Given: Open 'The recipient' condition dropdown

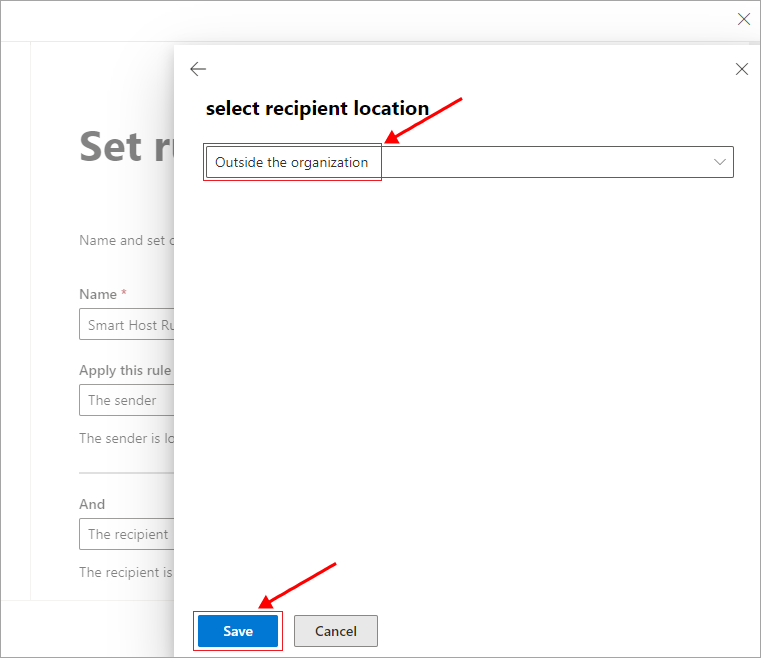Looking at the screenshot, I should (126, 534).
